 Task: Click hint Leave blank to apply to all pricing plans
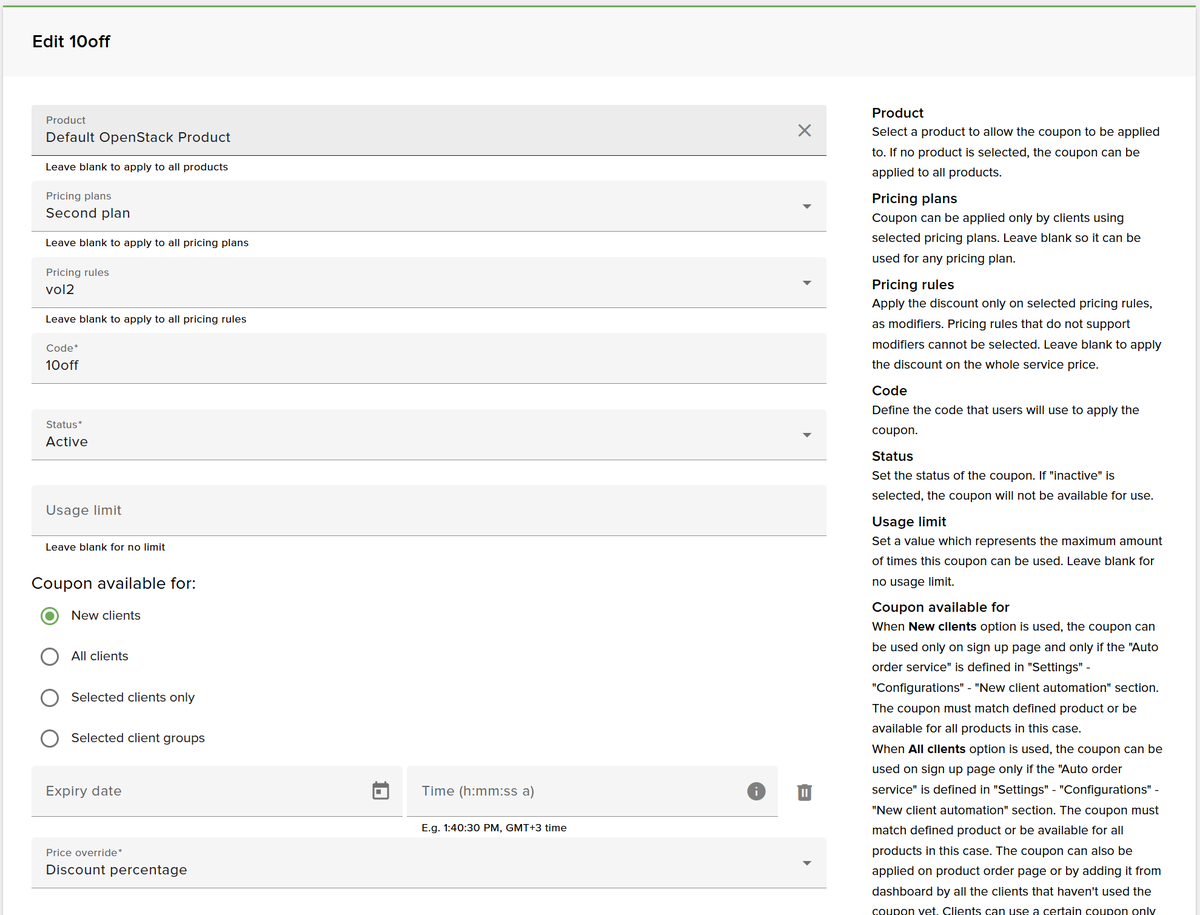click(147, 243)
